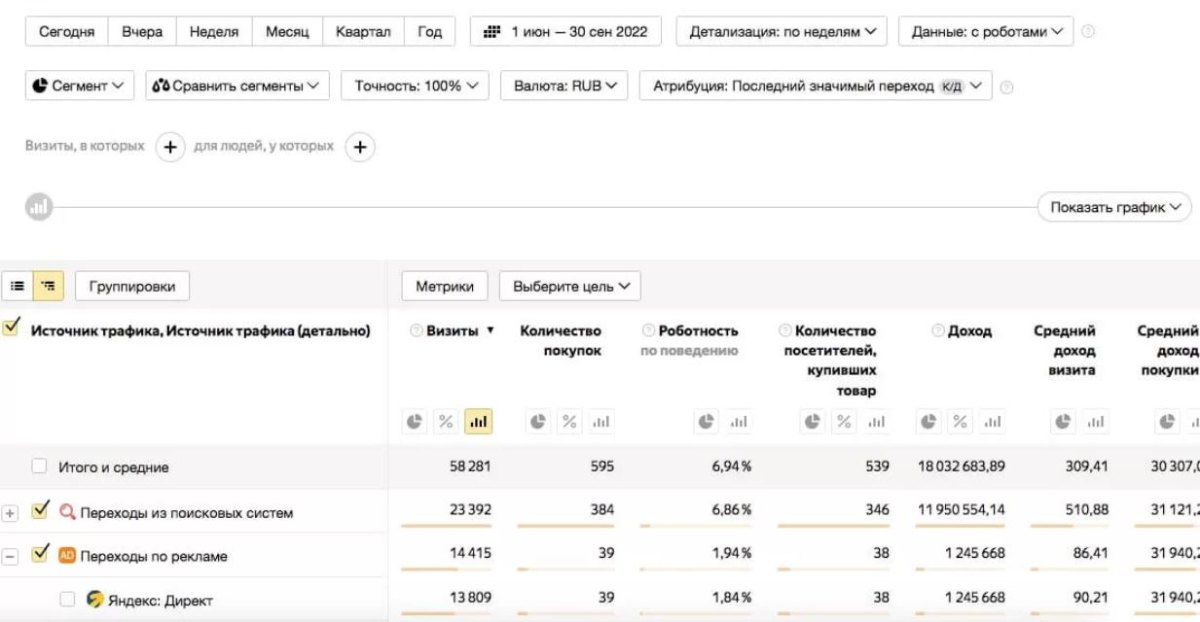Show percent values for Доход column
Image resolution: width=1200 pixels, height=622 pixels.
pos(961,422)
